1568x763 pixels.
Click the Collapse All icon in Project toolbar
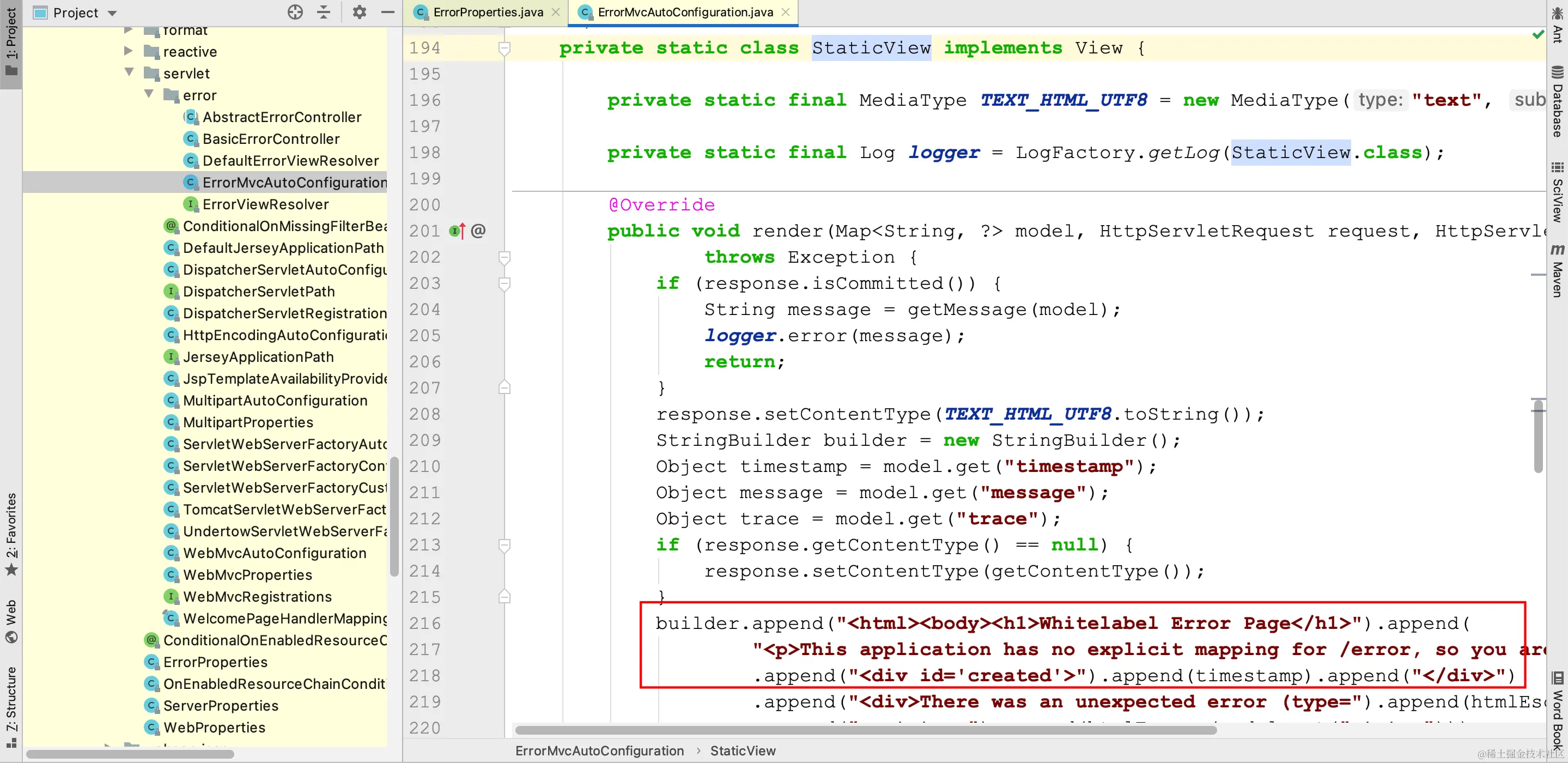click(x=324, y=12)
